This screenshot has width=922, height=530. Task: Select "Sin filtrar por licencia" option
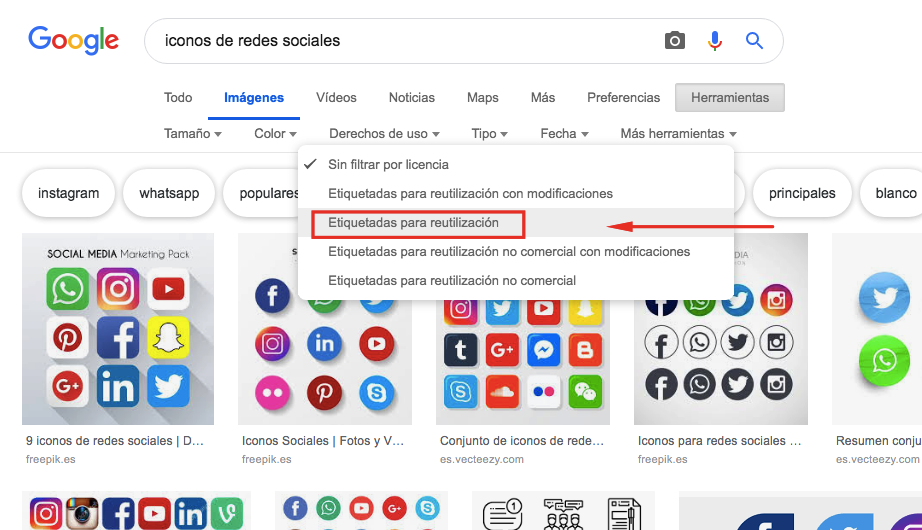(516, 165)
